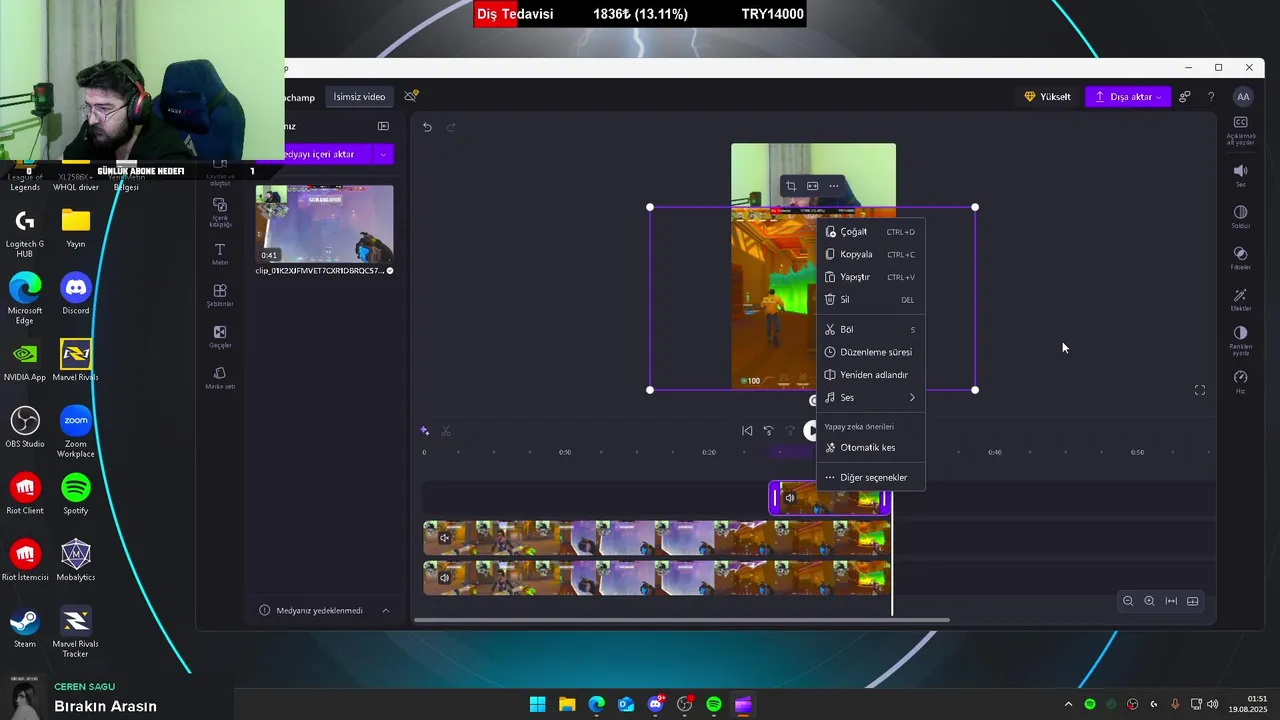Choose Böl to split the clip
The image size is (1280, 720).
coord(870,330)
